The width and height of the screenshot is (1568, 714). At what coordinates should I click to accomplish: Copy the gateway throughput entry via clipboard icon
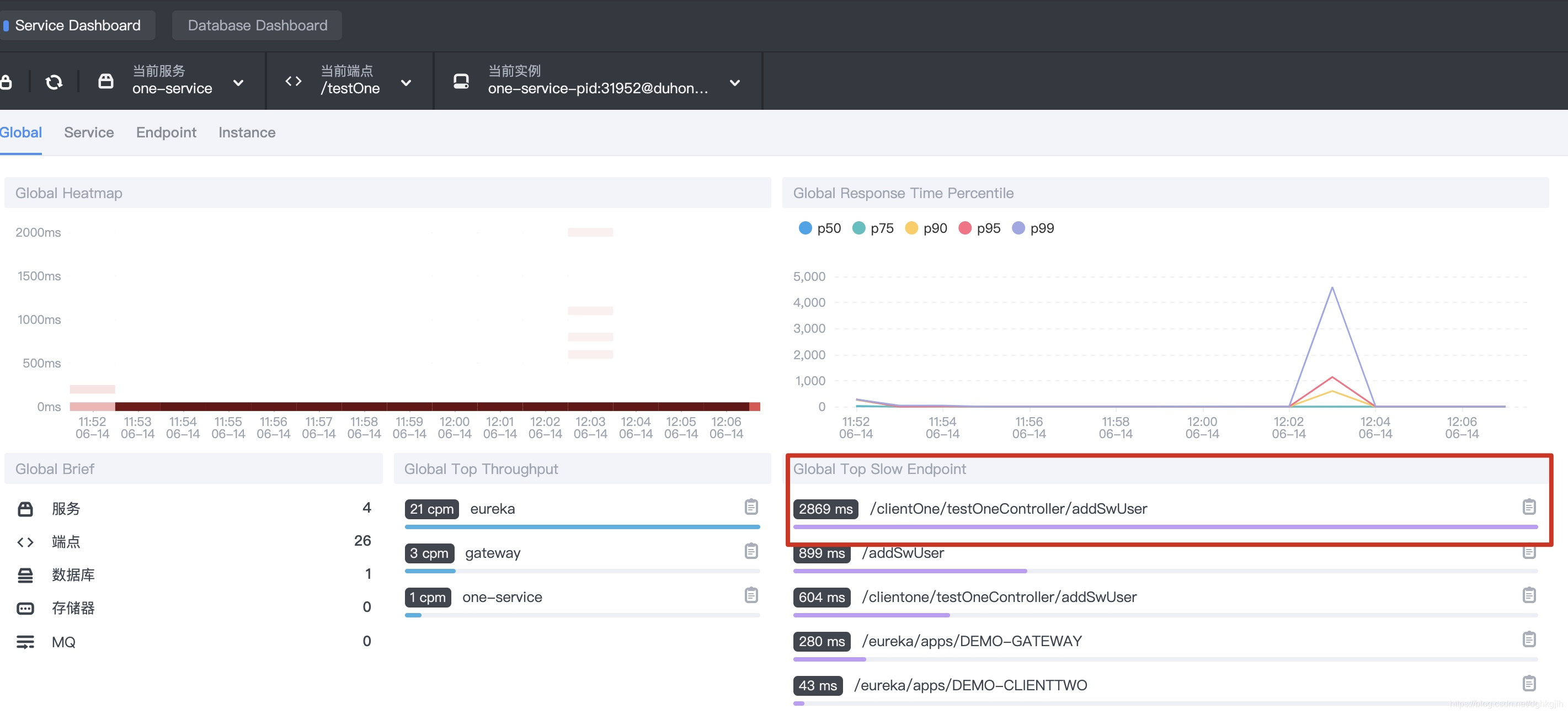click(751, 551)
